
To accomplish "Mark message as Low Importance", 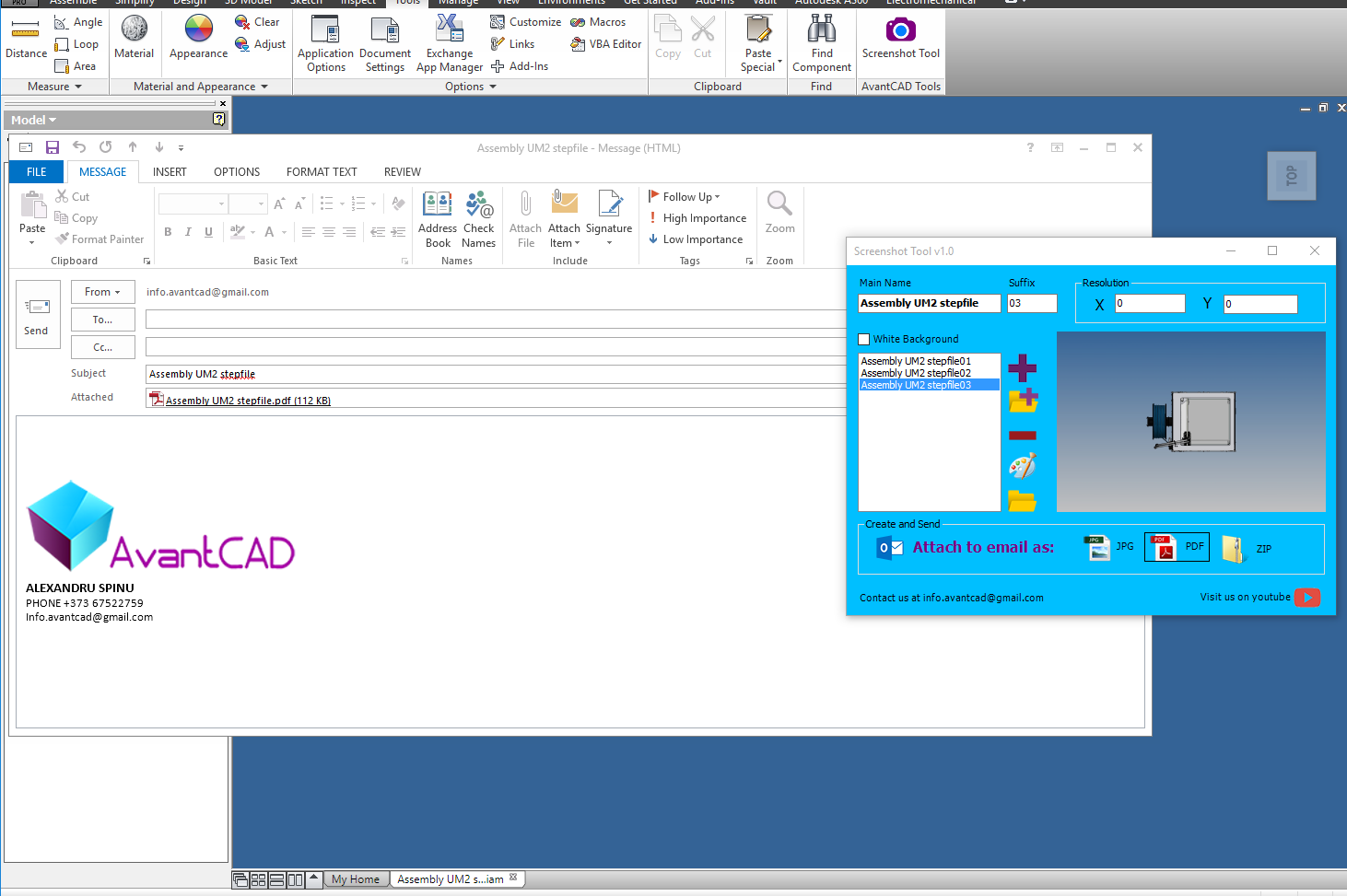I will point(696,239).
